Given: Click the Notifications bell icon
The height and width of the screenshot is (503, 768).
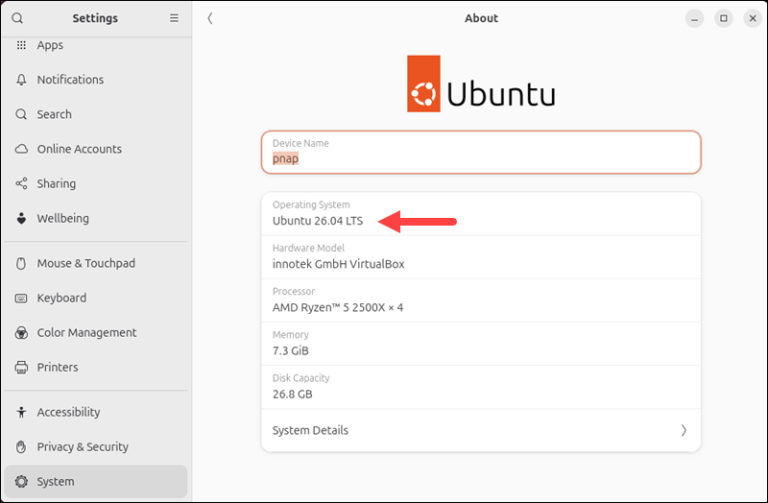Looking at the screenshot, I should pos(21,79).
